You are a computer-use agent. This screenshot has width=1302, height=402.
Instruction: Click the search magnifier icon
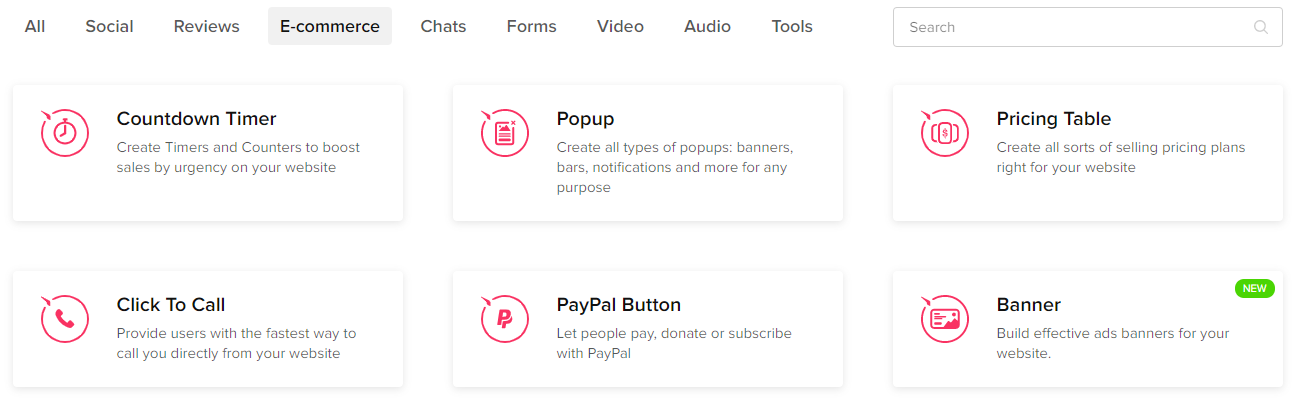(x=1261, y=27)
